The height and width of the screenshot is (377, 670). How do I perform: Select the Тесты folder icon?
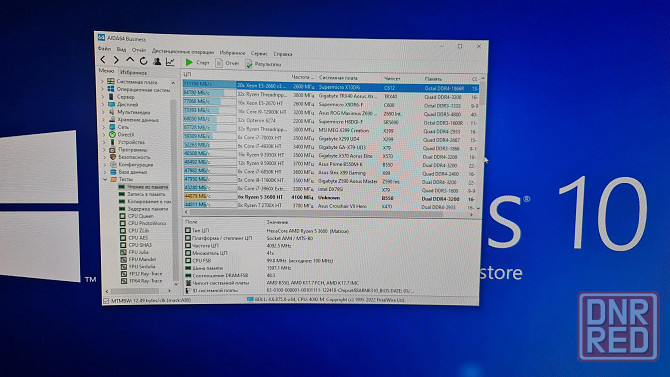[114, 179]
